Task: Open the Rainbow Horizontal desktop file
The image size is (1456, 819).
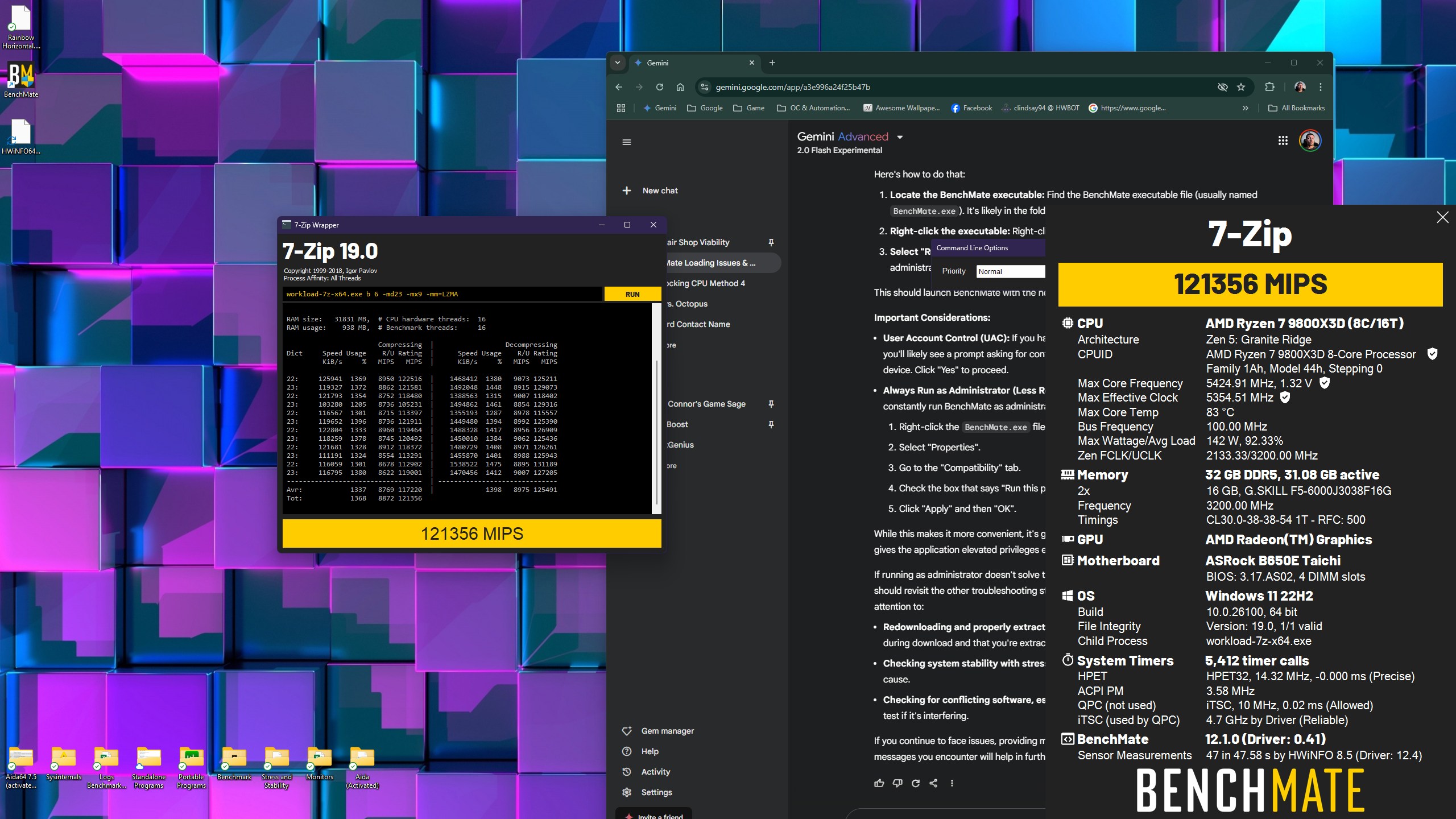Action: click(x=21, y=27)
